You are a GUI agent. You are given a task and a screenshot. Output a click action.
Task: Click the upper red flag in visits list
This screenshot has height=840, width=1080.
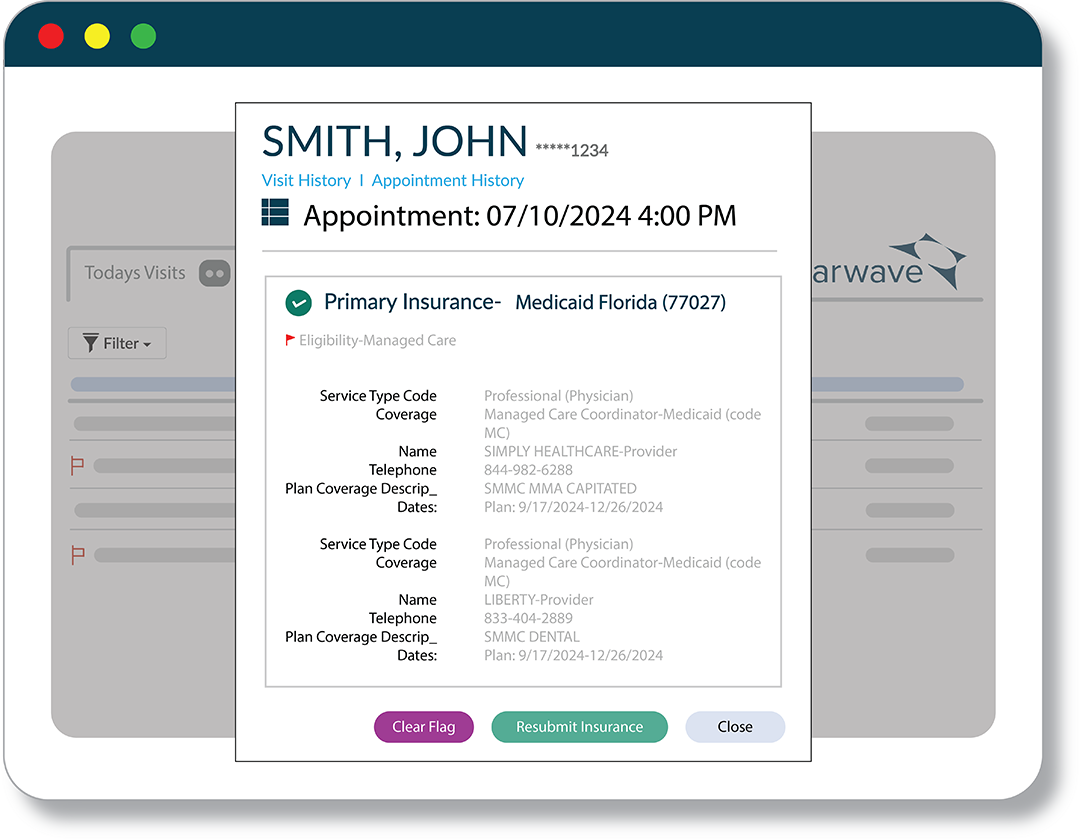click(x=77, y=466)
